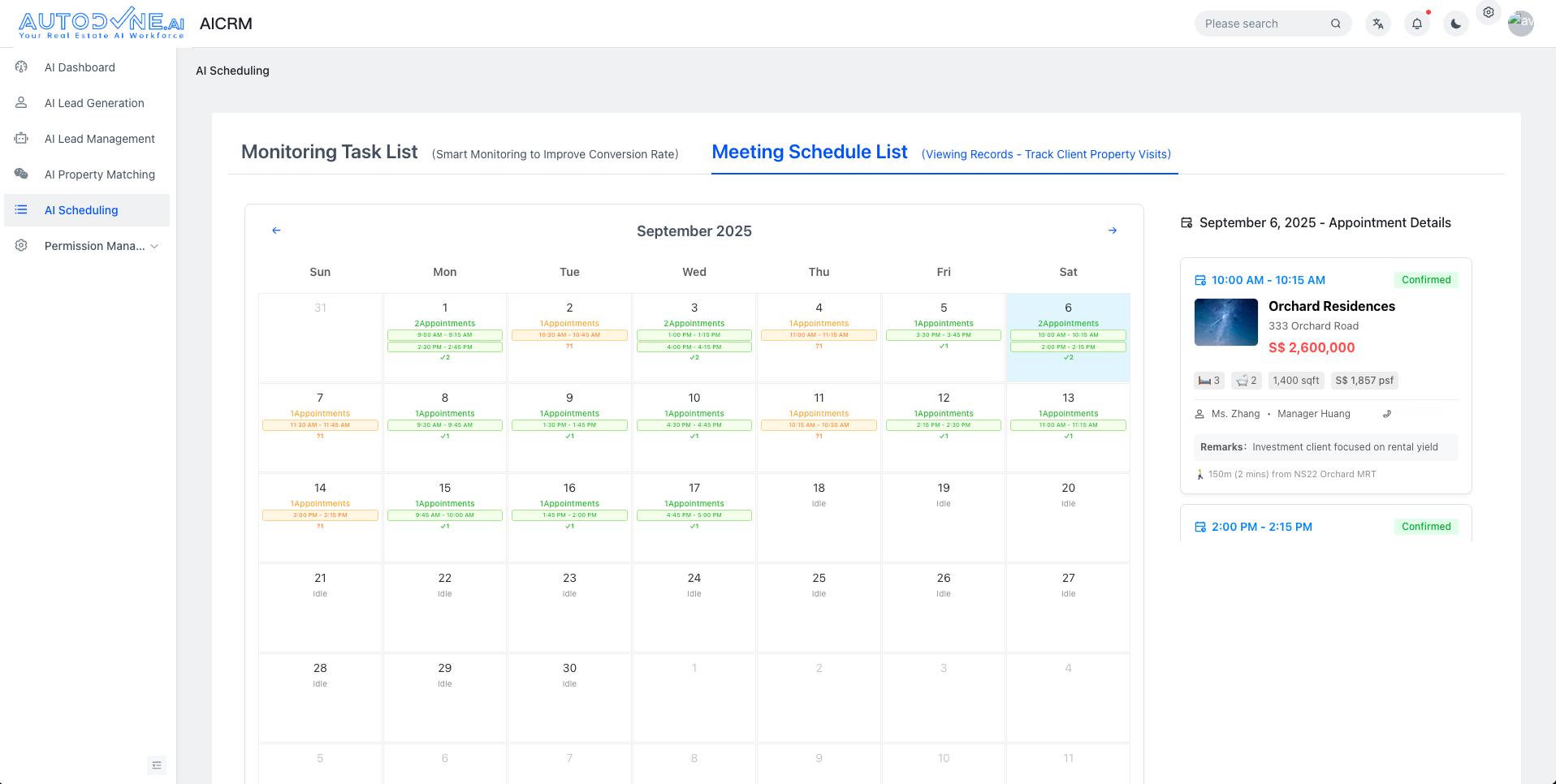This screenshot has height=784, width=1556.
Task: Open AI Property Matching page
Action: coord(99,174)
